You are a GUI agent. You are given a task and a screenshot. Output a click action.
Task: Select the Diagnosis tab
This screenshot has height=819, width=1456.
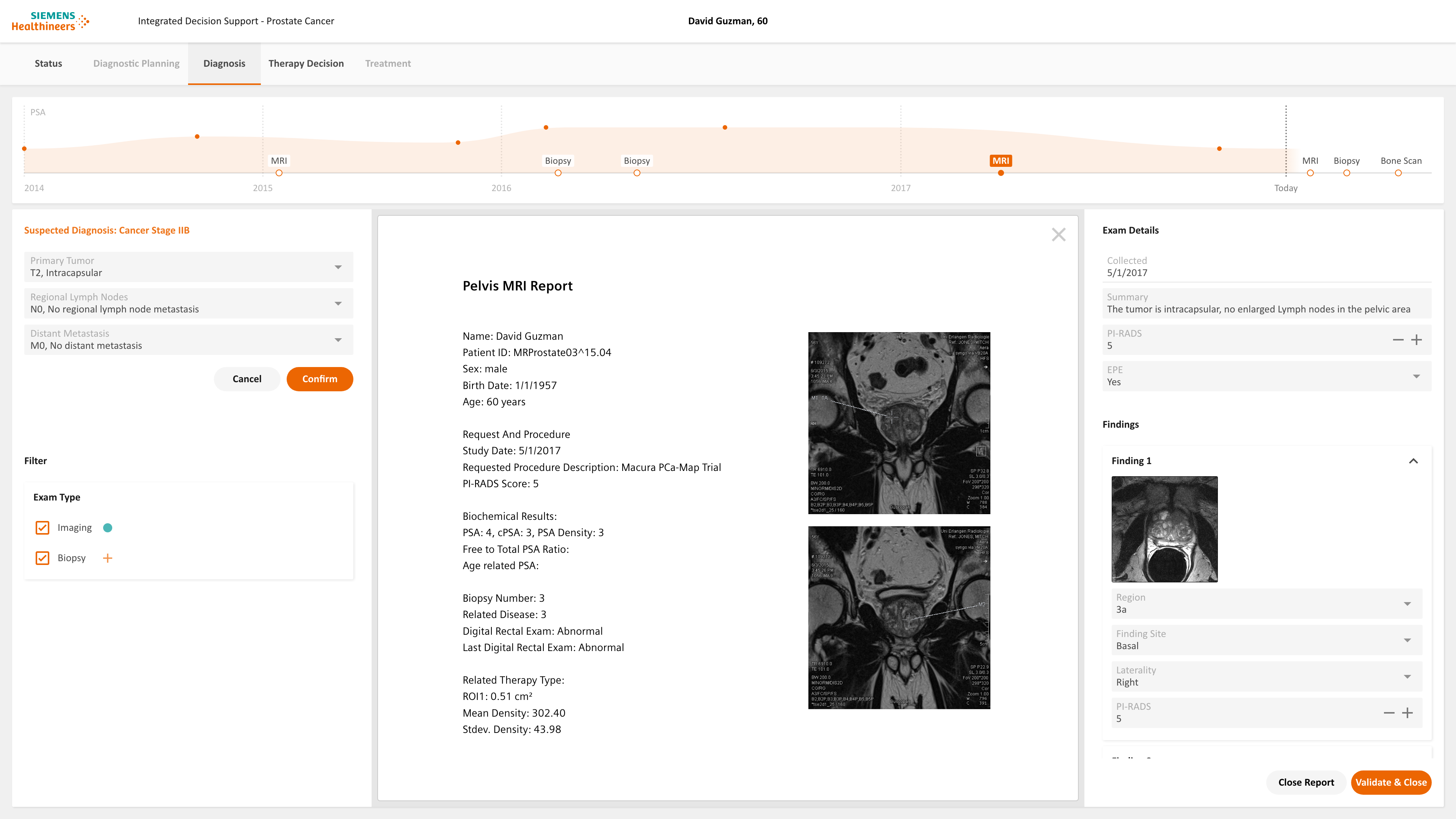(x=224, y=63)
